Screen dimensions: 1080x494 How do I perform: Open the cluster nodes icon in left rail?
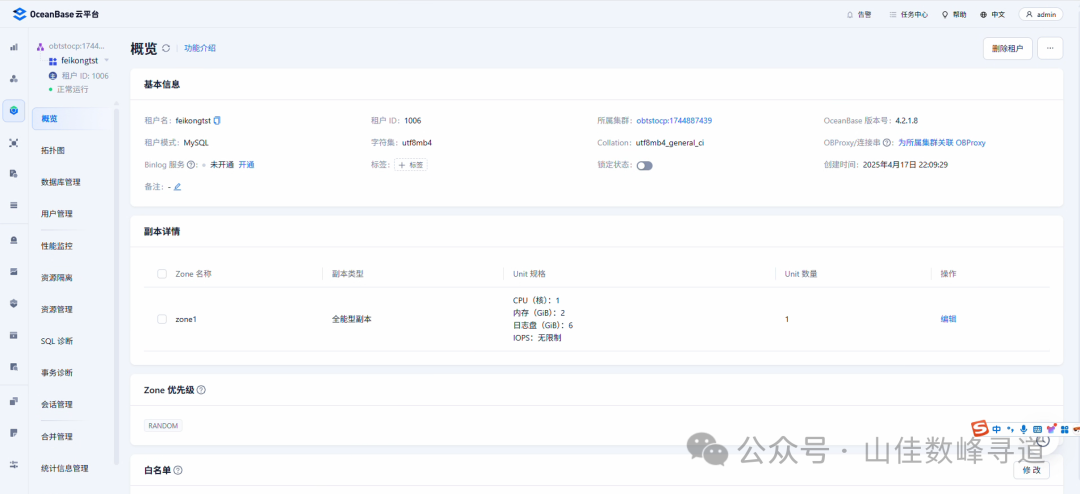pyautogui.click(x=14, y=79)
